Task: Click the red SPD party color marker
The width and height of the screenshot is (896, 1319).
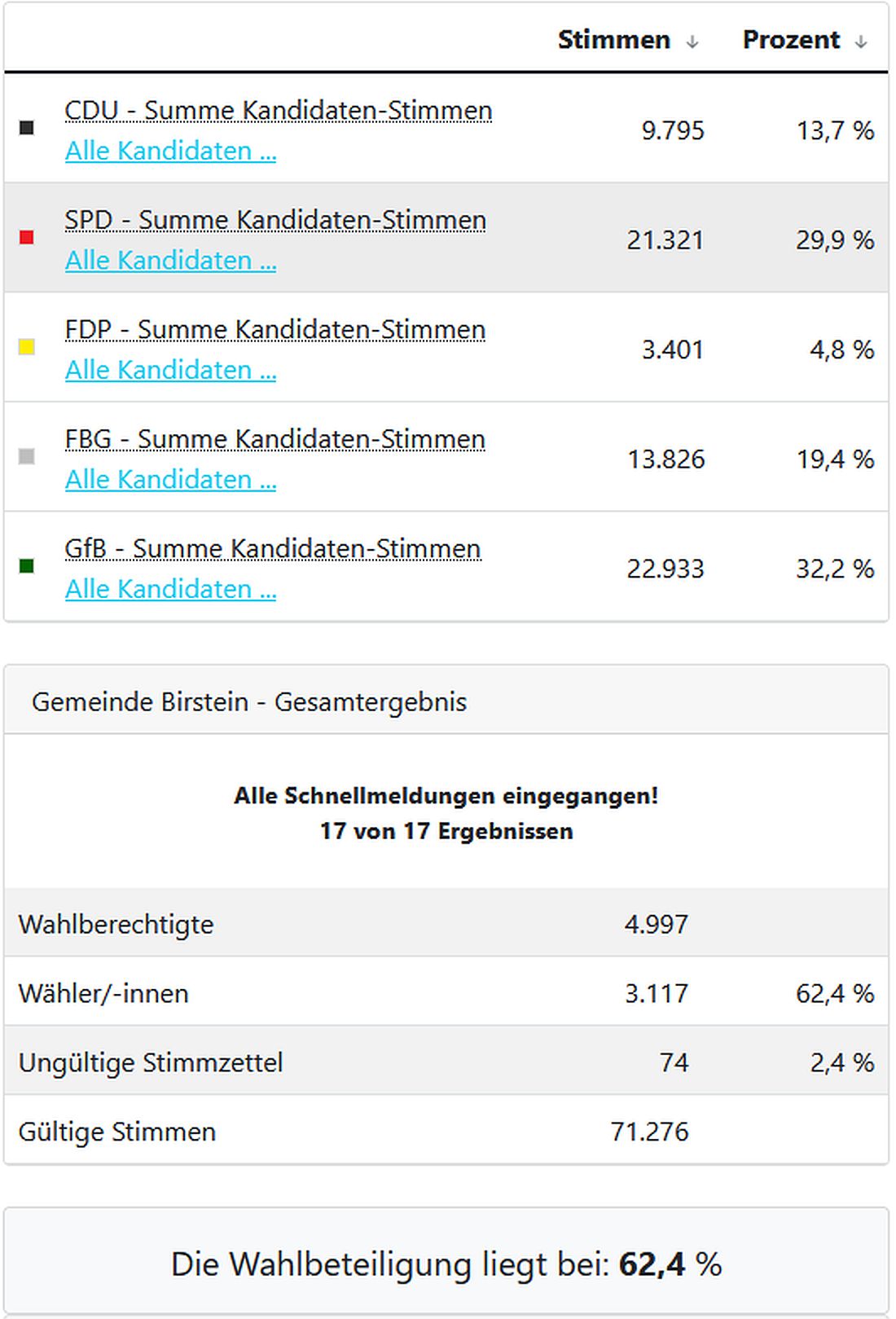Action: click(x=27, y=238)
